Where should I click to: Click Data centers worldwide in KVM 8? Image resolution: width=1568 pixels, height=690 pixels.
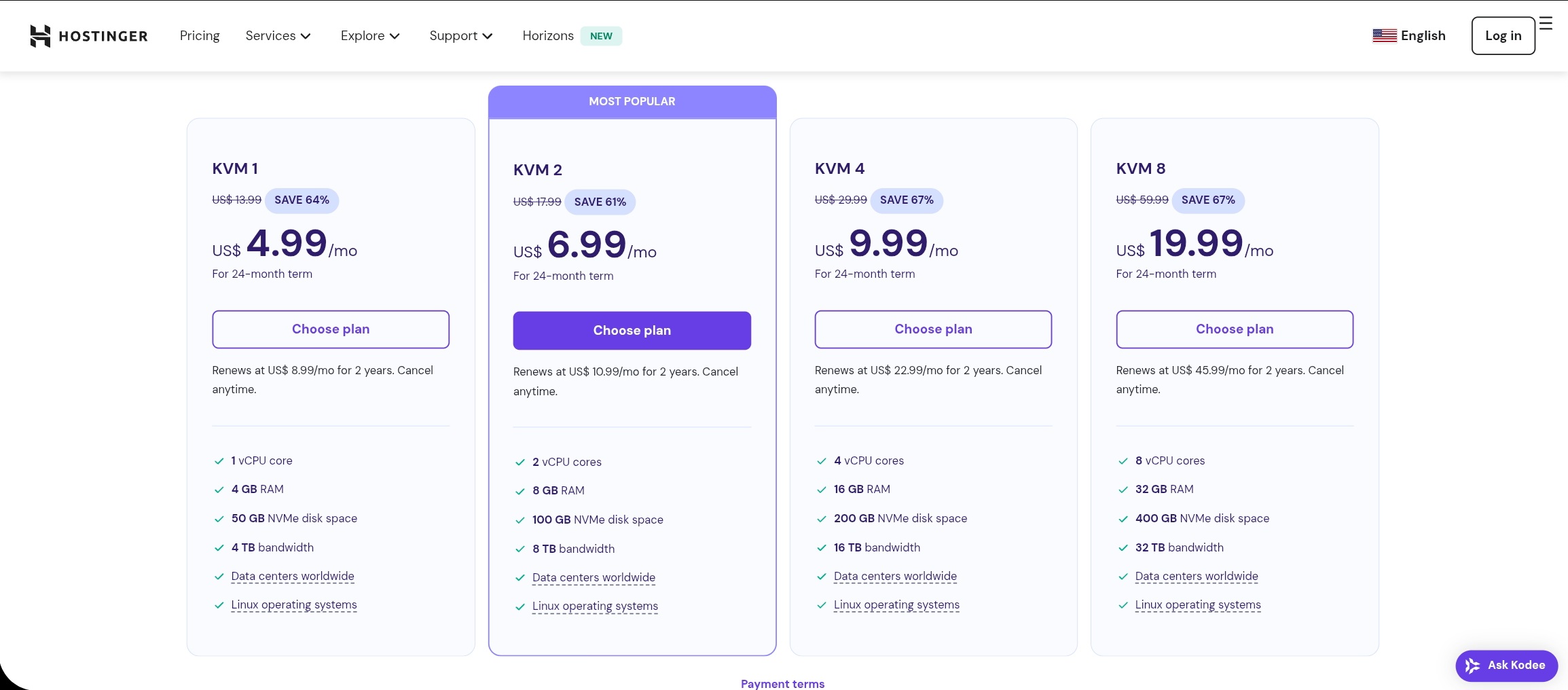(1197, 577)
